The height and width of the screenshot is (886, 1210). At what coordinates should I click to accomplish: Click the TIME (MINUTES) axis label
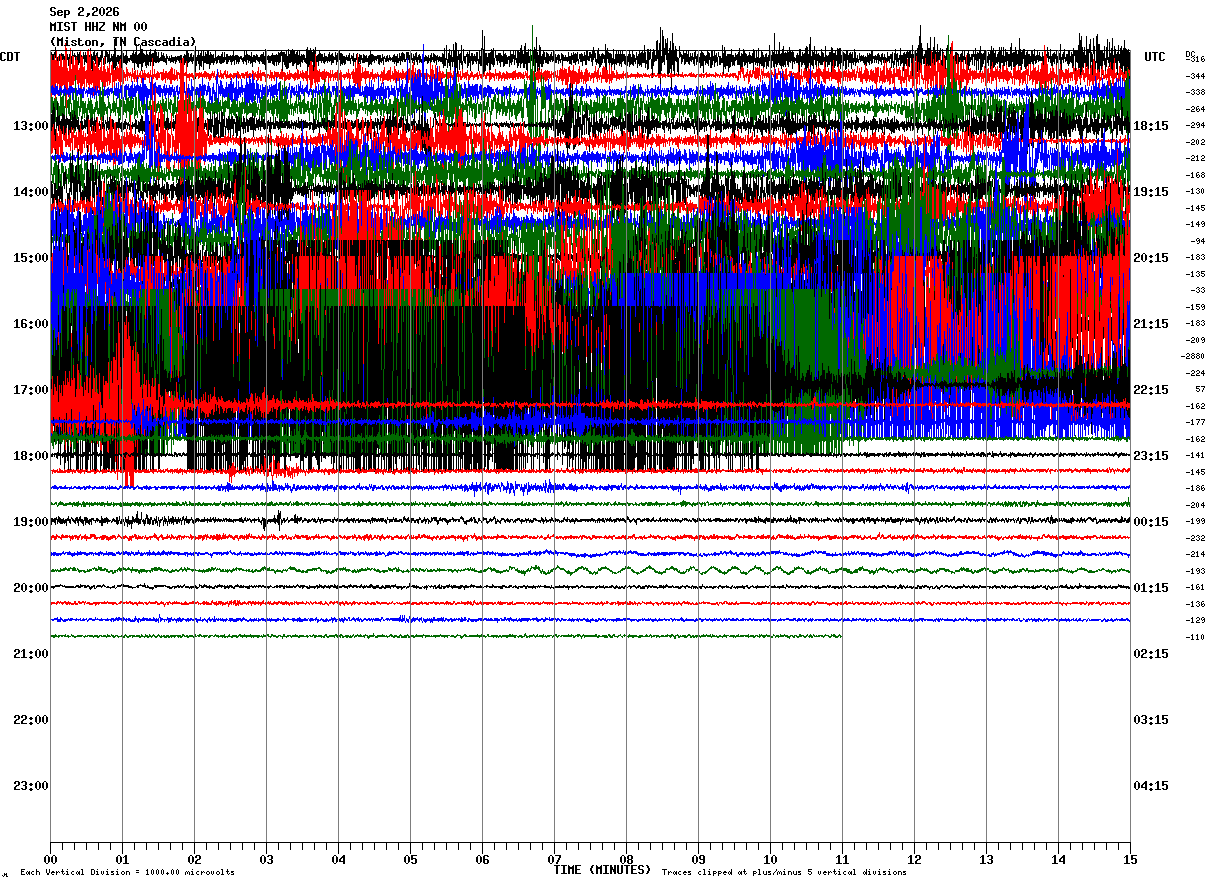[602, 870]
